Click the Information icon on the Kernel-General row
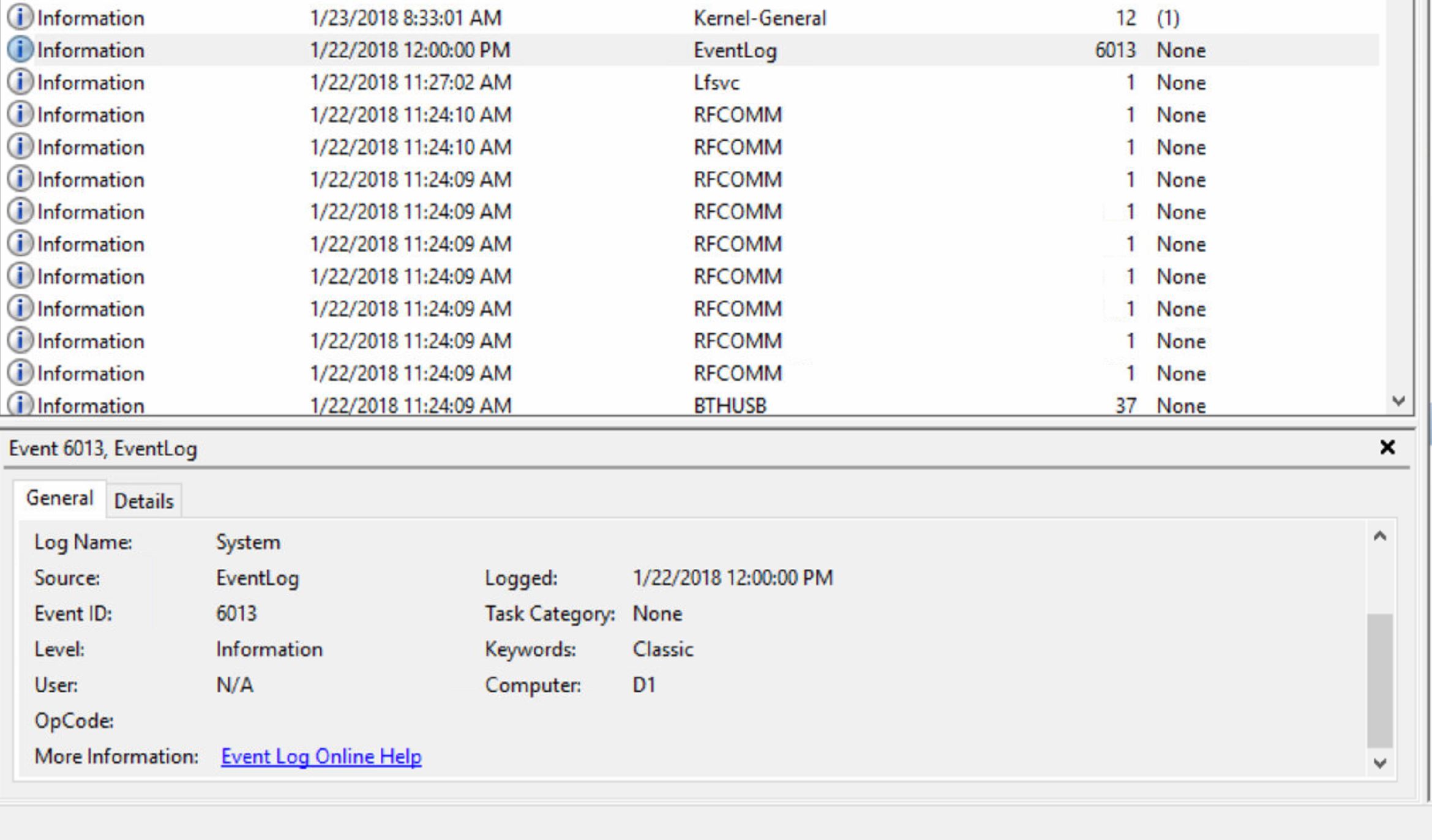 tap(20, 17)
